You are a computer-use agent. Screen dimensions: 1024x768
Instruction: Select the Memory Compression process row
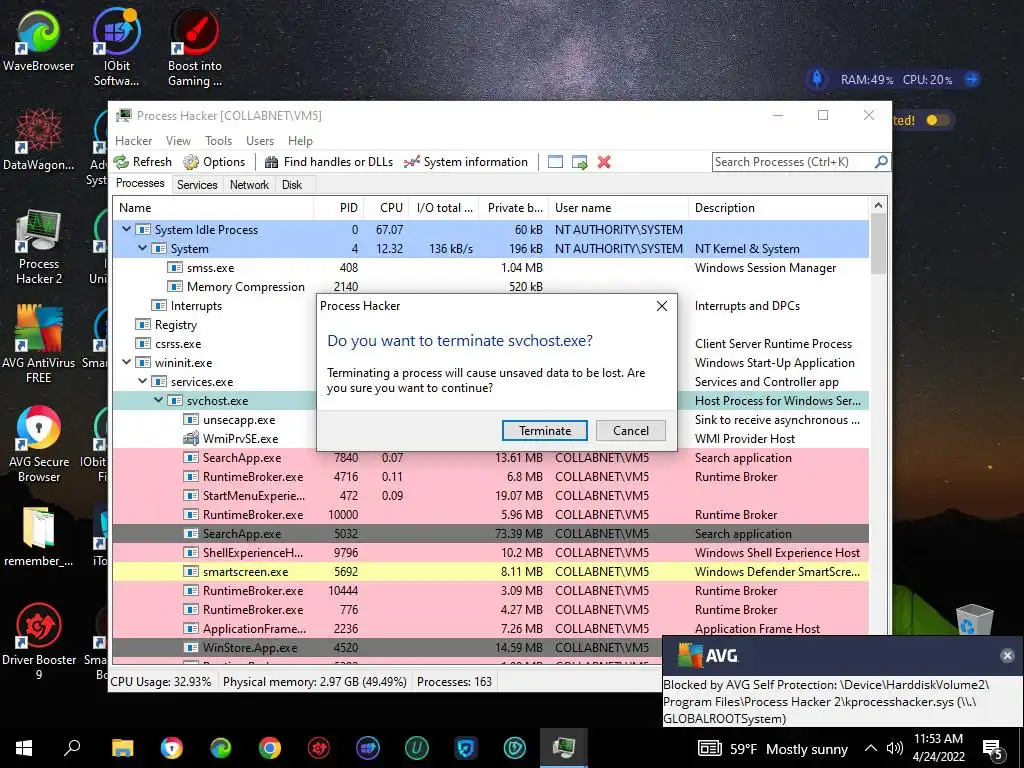[x=490, y=287]
